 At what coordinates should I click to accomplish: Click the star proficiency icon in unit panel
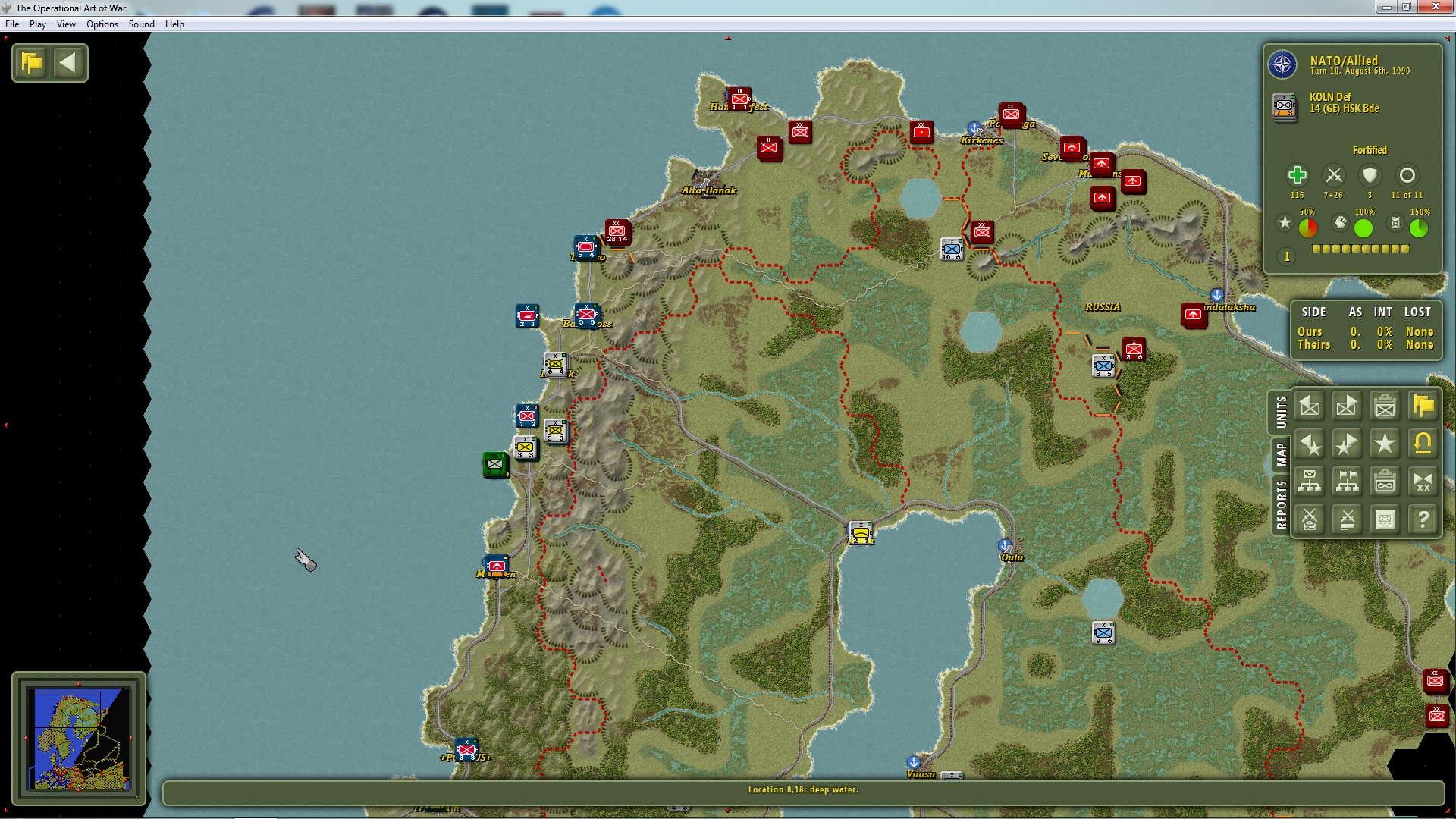tap(1285, 223)
